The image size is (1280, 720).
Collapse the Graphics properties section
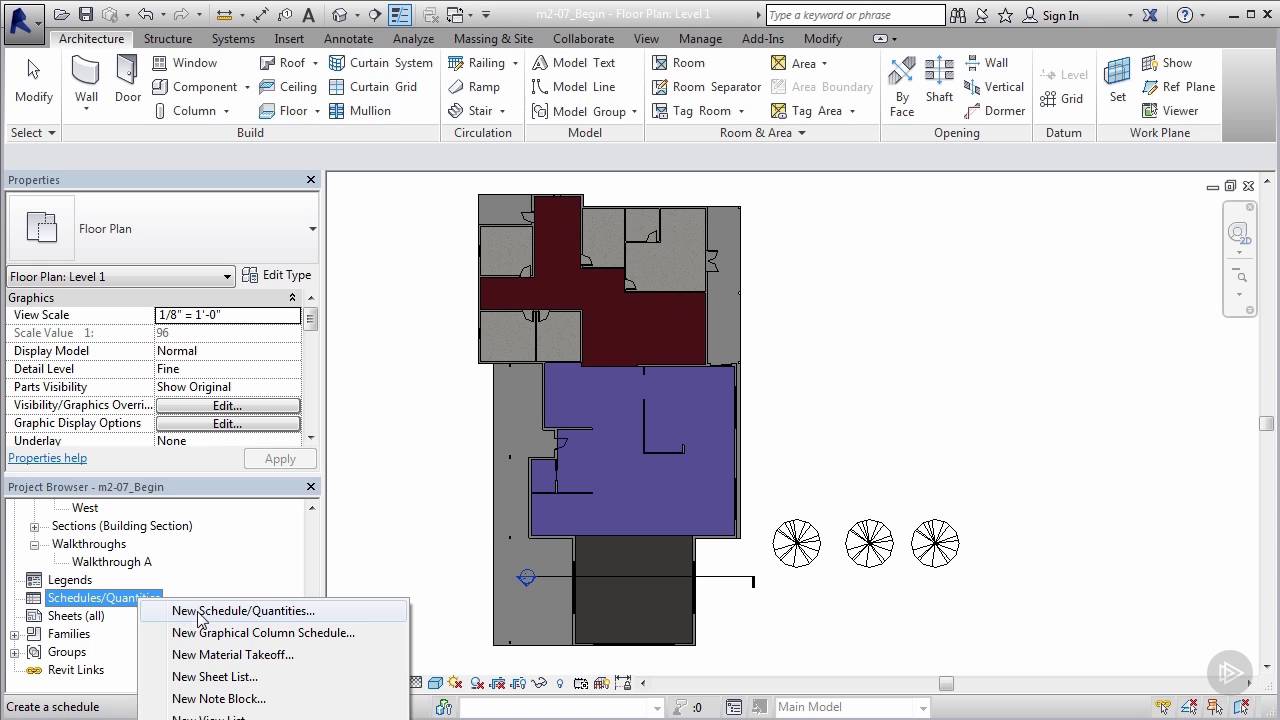(x=292, y=298)
